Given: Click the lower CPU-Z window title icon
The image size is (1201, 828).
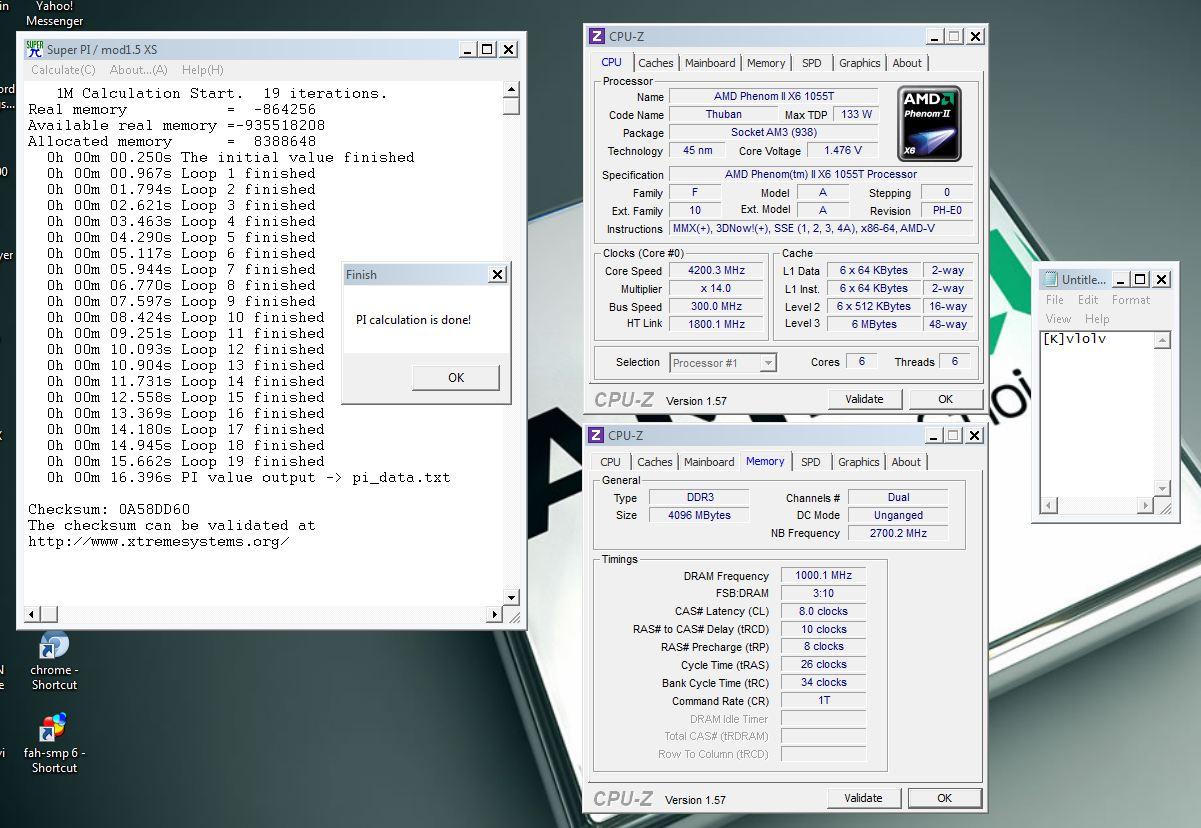Looking at the screenshot, I should 596,435.
